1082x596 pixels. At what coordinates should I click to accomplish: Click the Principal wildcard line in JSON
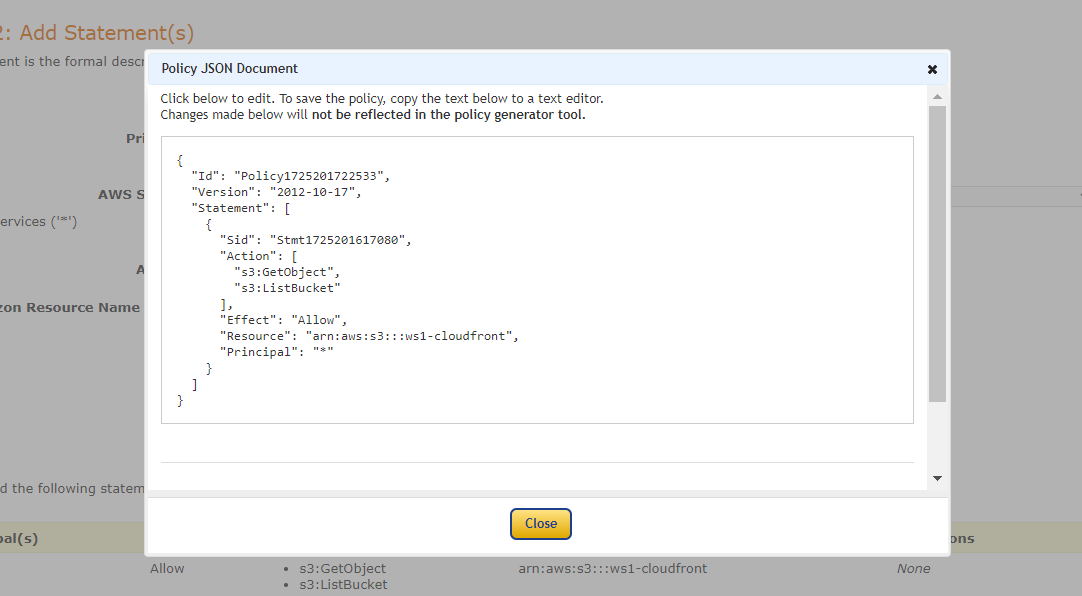(x=276, y=352)
